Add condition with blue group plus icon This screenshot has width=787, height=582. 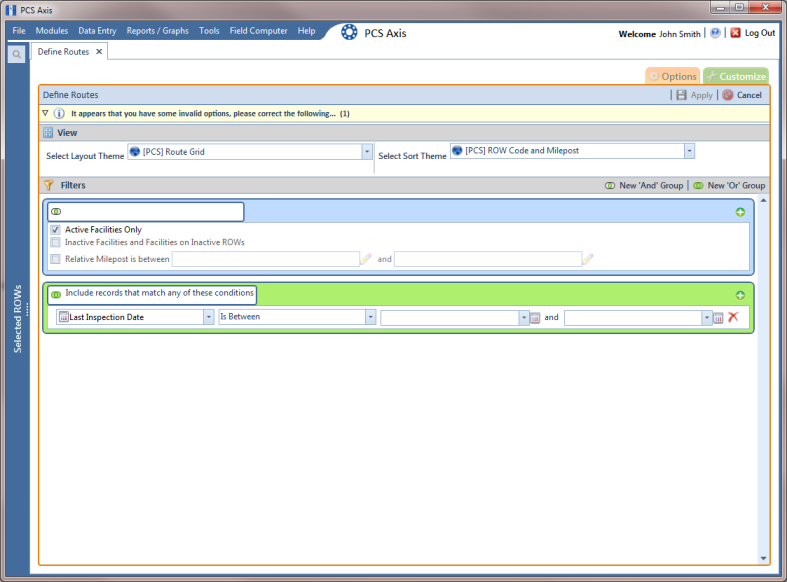[740, 212]
